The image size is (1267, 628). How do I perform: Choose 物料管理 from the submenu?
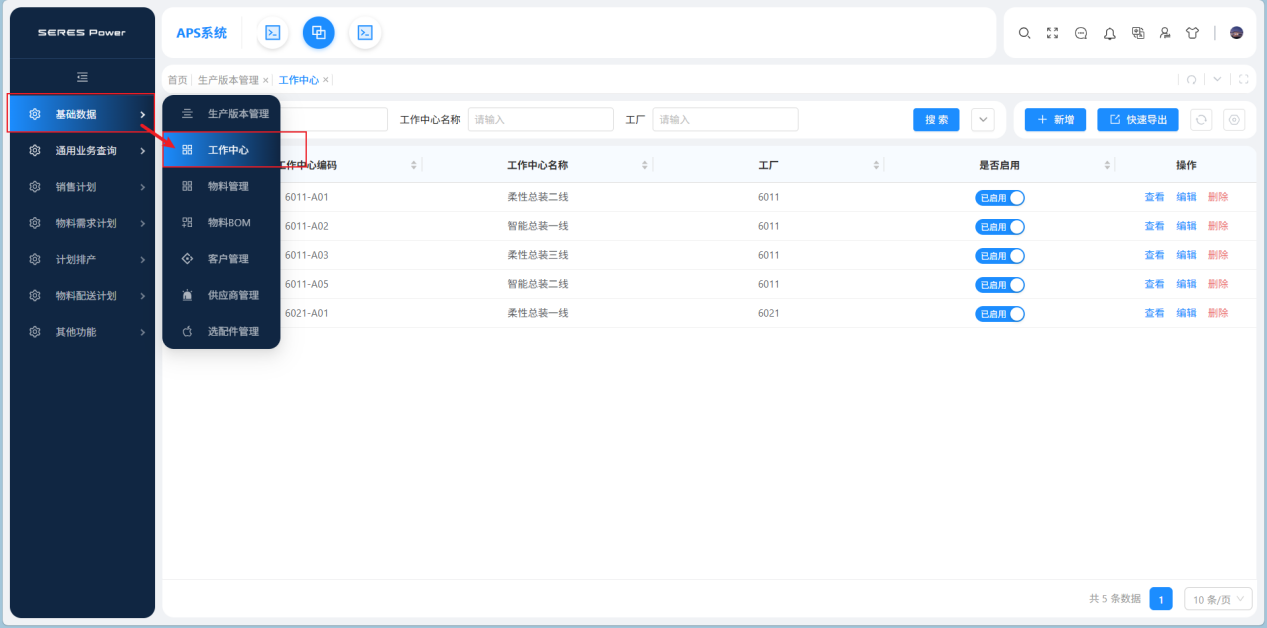221,186
